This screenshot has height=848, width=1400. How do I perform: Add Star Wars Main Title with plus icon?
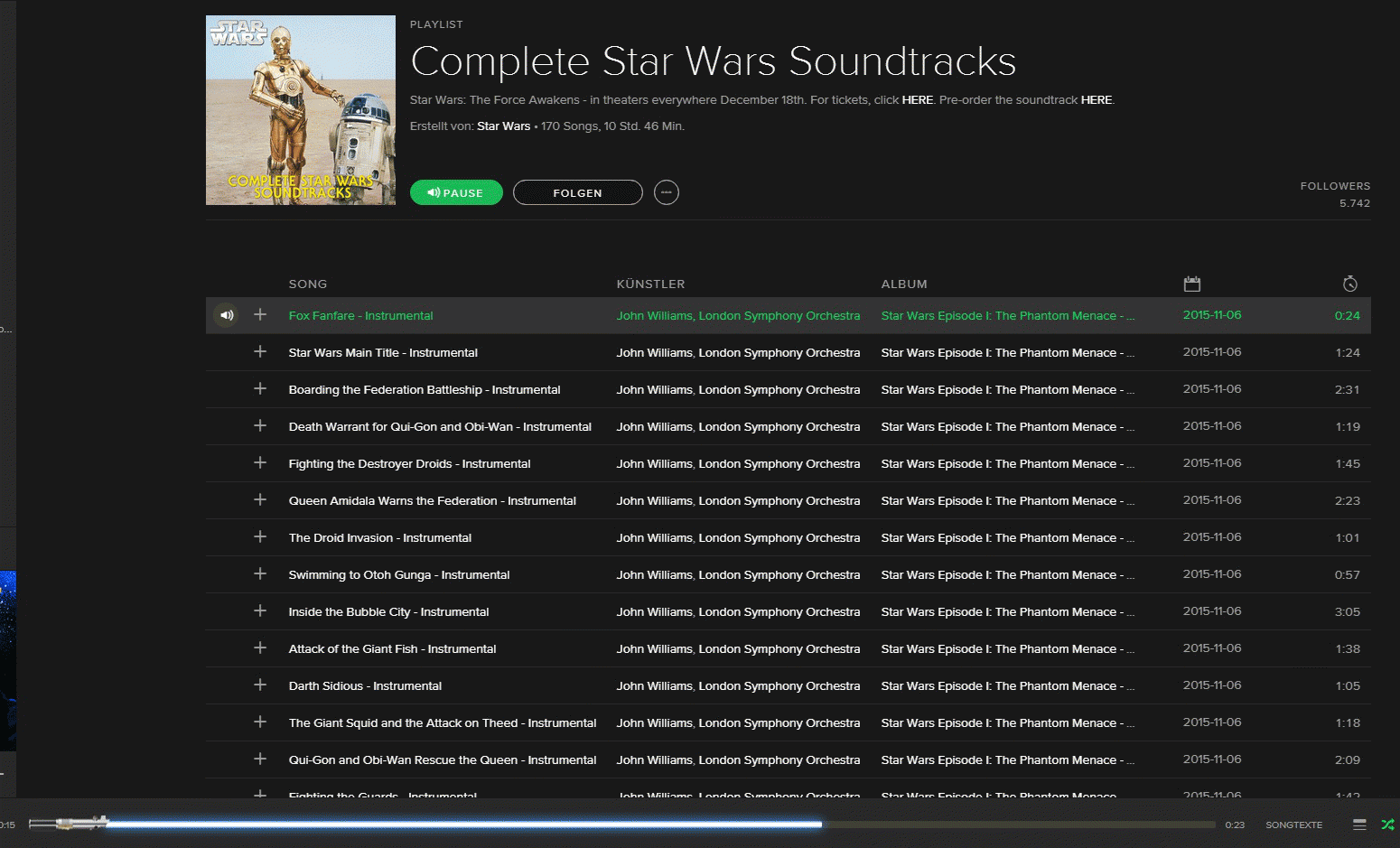(260, 351)
